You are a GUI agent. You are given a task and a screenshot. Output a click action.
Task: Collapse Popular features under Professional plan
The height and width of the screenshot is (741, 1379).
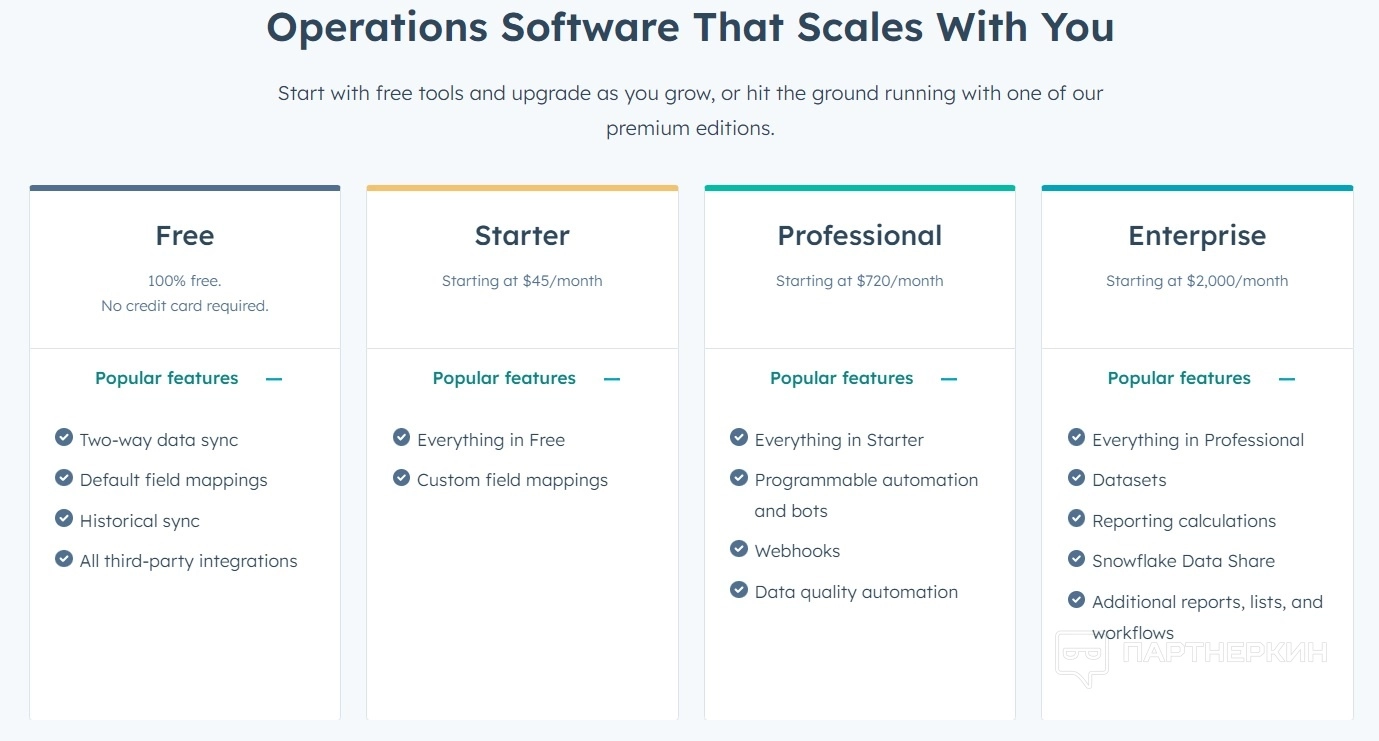949,379
